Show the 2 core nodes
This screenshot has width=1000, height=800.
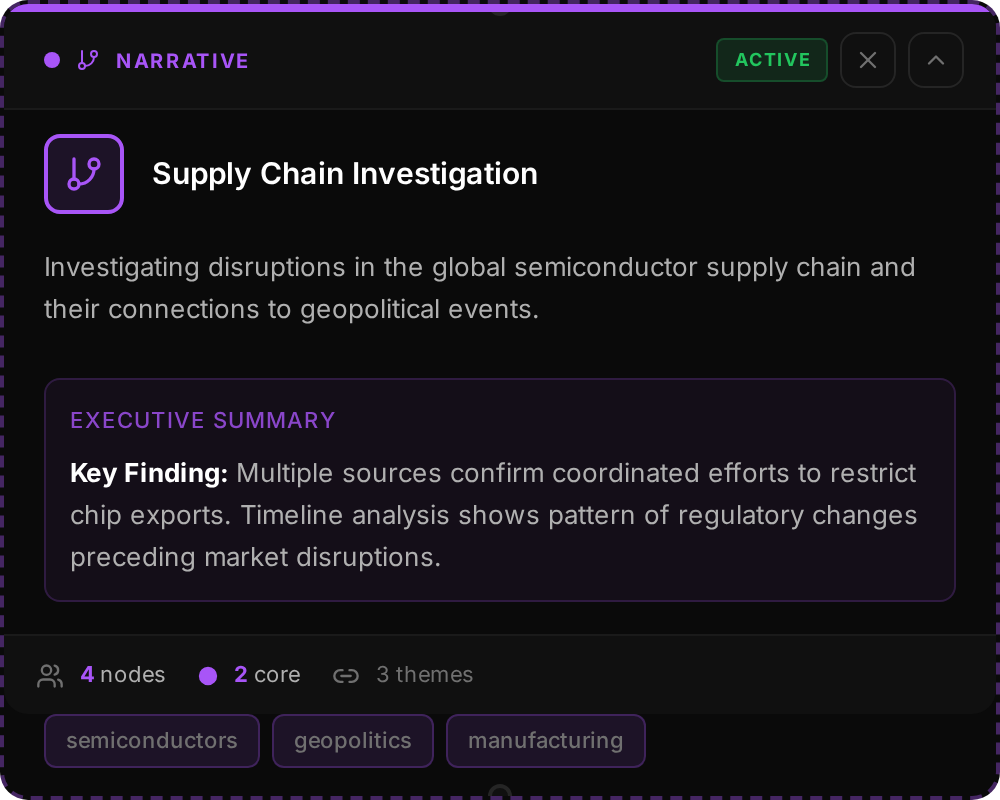267,675
